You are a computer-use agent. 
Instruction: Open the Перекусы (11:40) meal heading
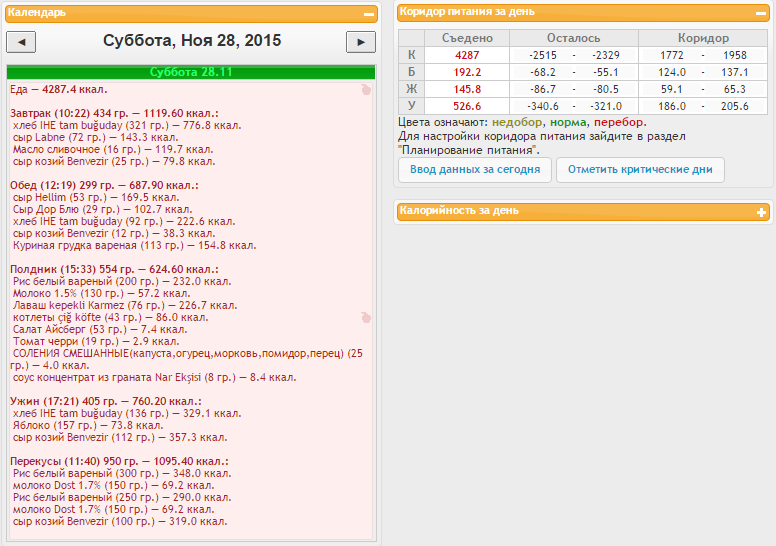(119, 461)
